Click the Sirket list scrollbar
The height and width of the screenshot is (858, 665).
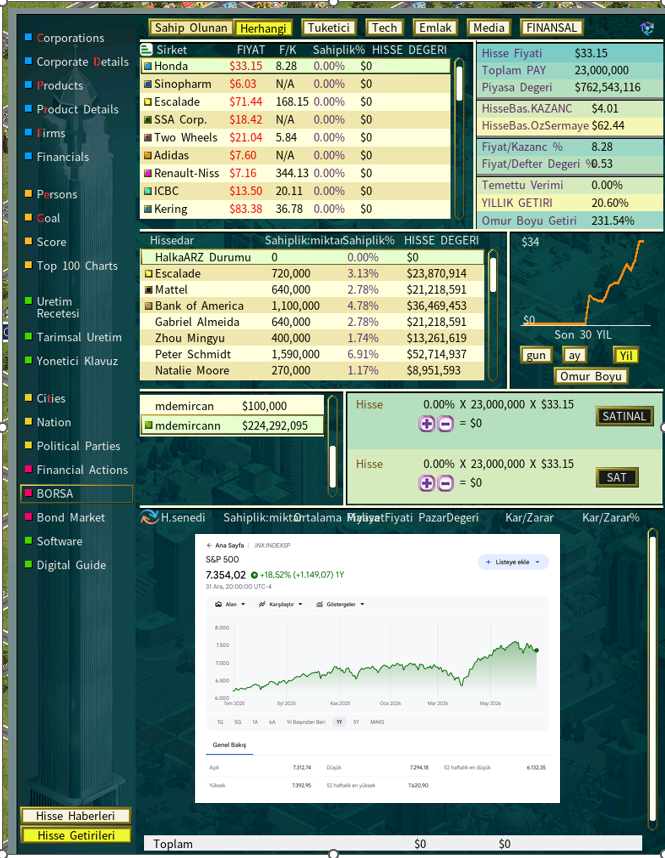(x=459, y=138)
